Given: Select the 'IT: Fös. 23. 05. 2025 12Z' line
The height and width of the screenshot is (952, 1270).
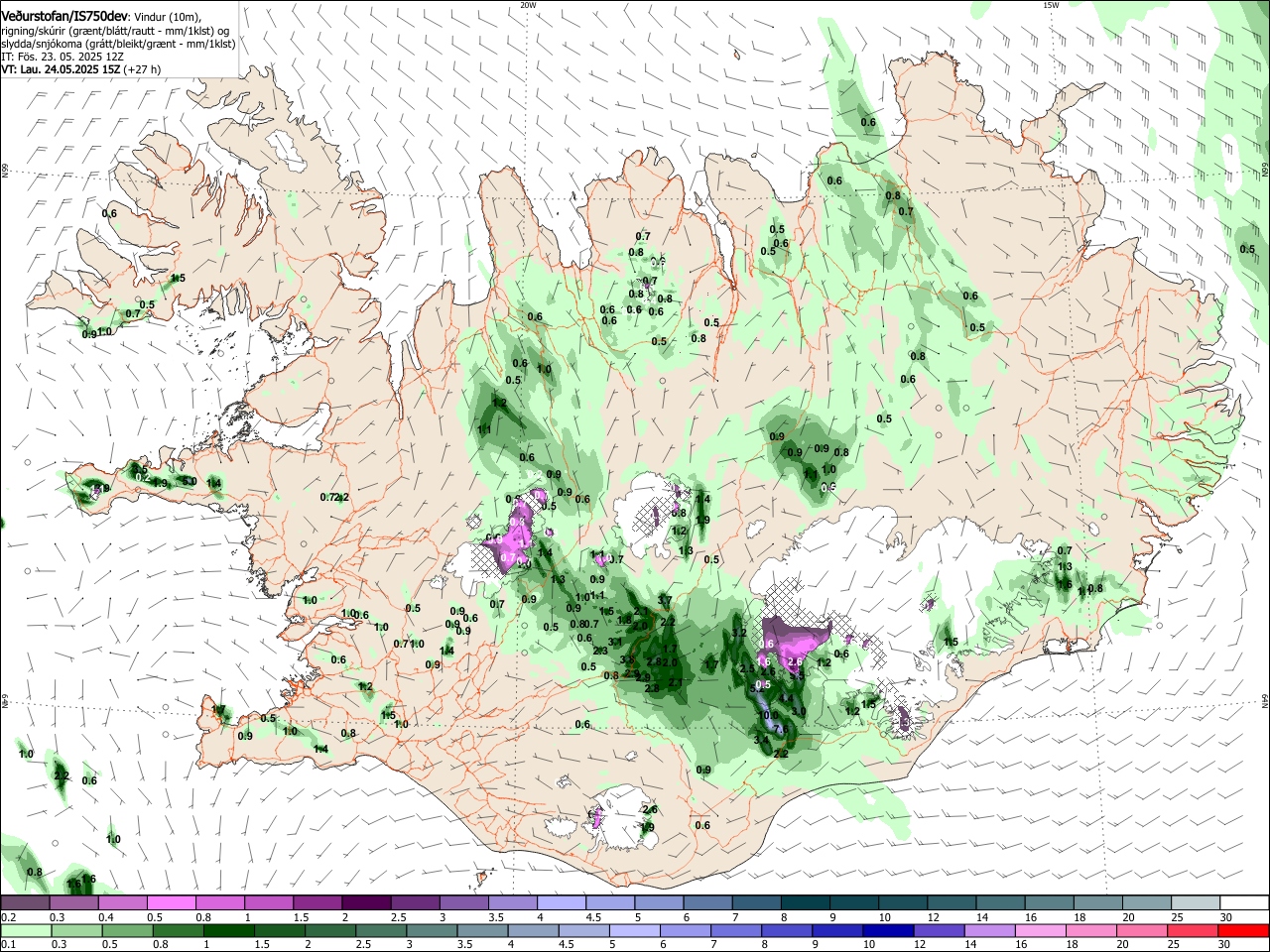Looking at the screenshot, I should click(61, 57).
